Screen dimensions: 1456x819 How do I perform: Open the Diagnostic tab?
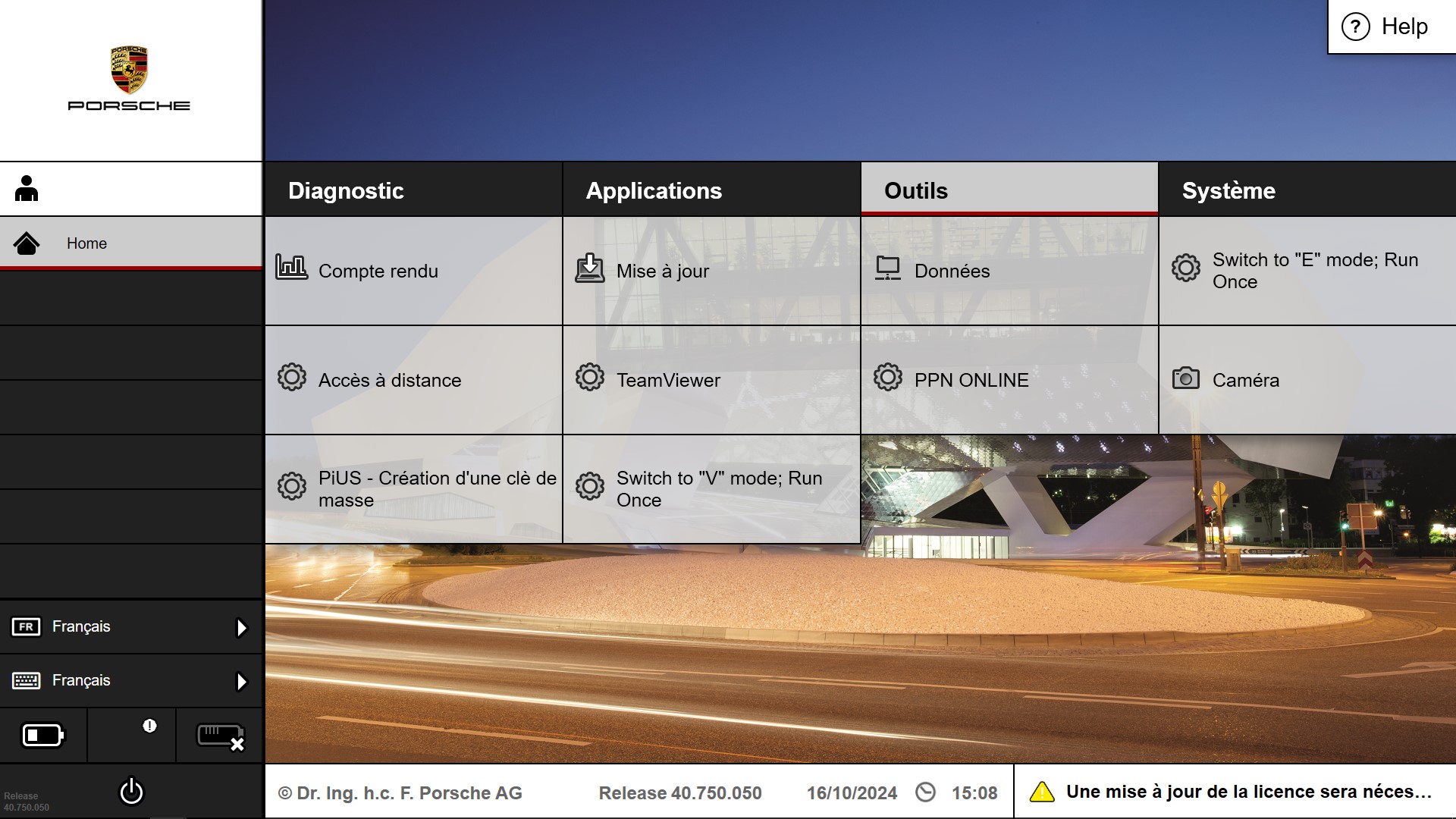[413, 190]
